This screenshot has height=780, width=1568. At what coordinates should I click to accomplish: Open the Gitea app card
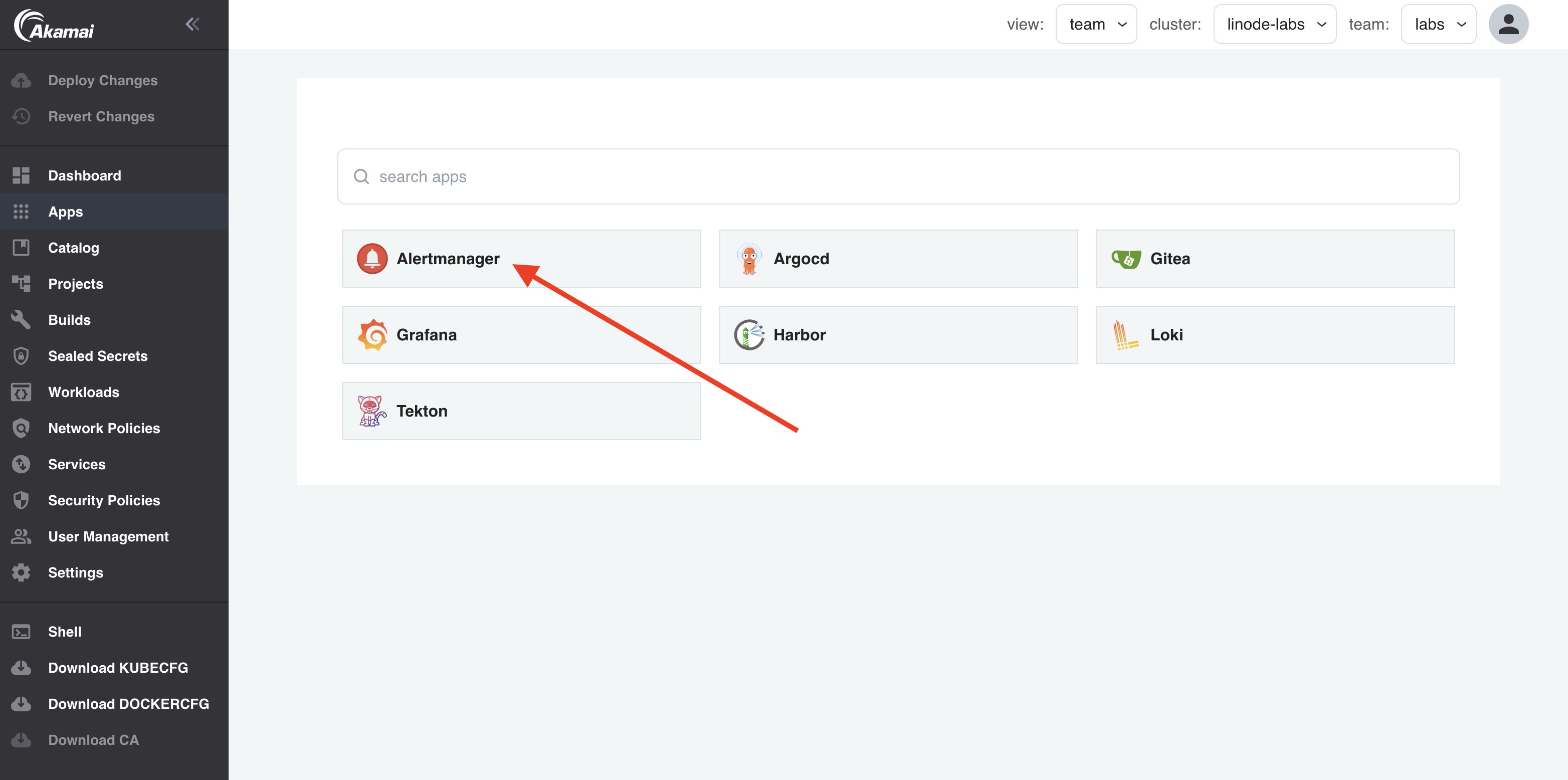[1275, 259]
